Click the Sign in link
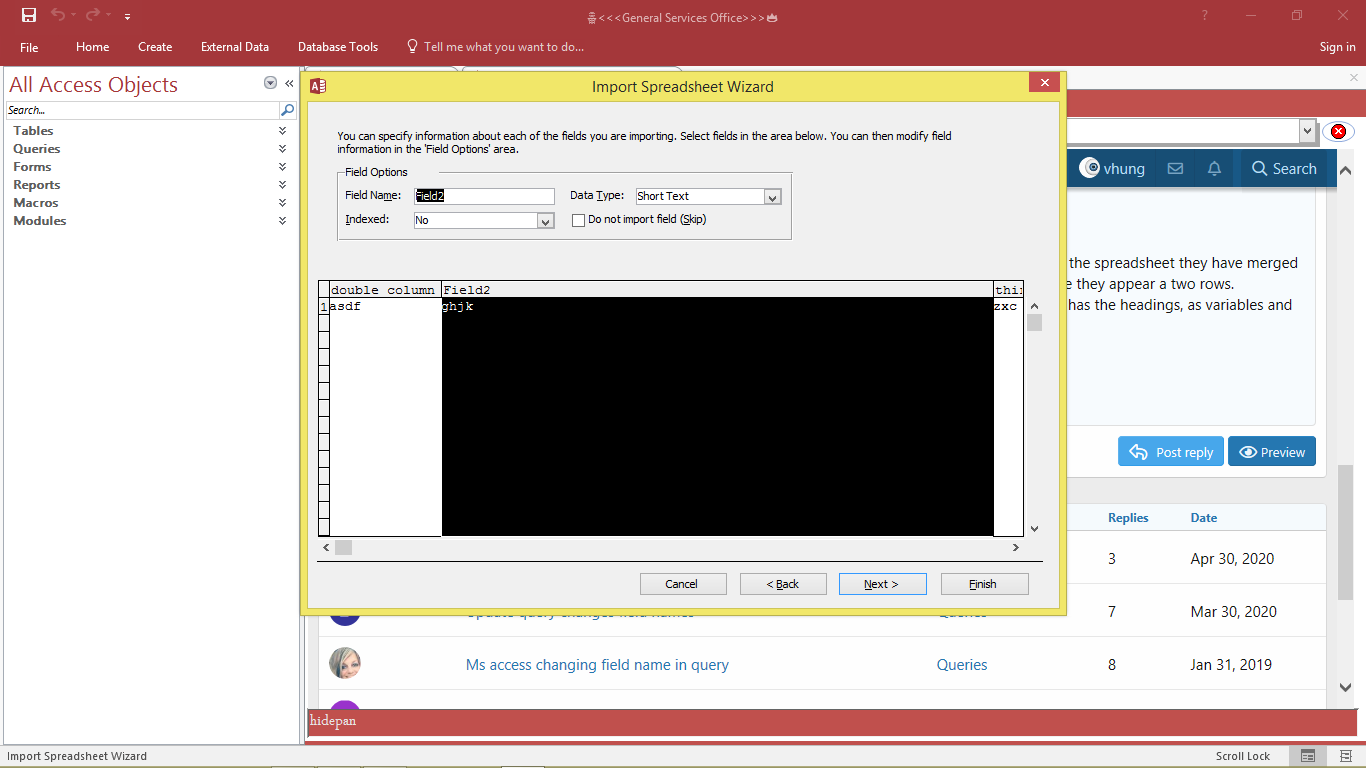The height and width of the screenshot is (768, 1366). pos(1337,47)
